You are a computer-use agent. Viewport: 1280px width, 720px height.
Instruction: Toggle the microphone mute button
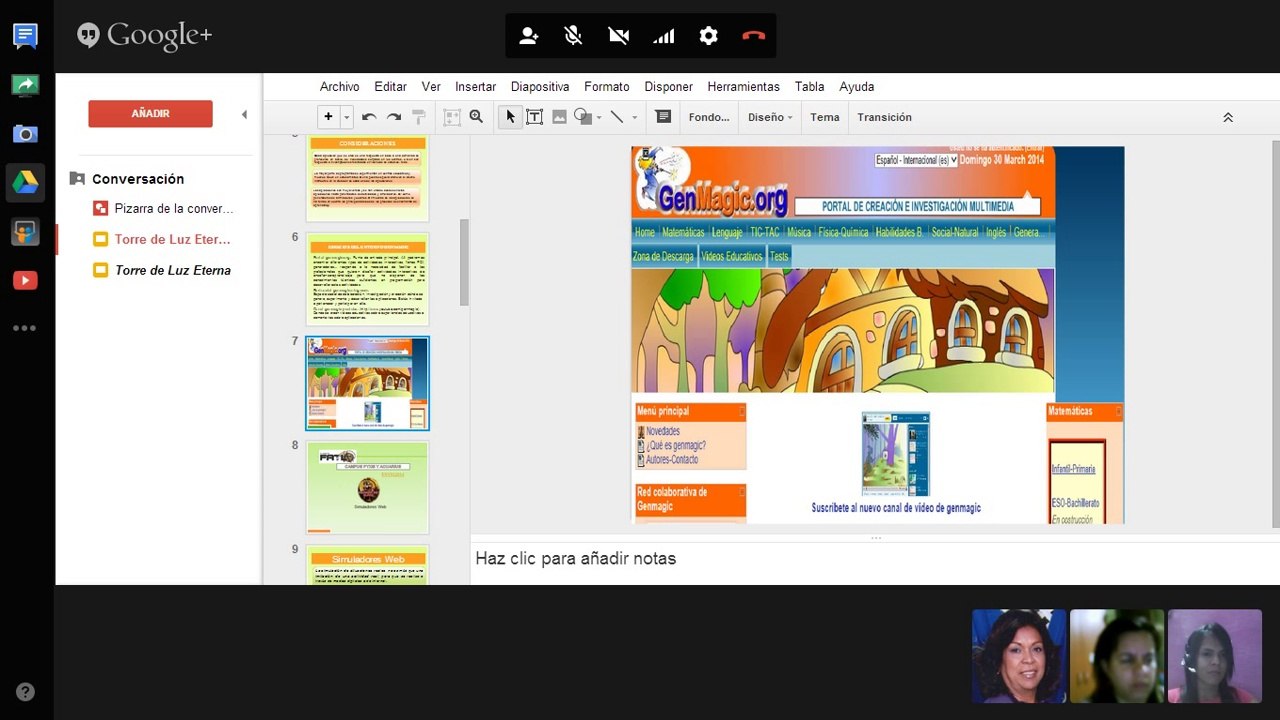[x=573, y=36]
